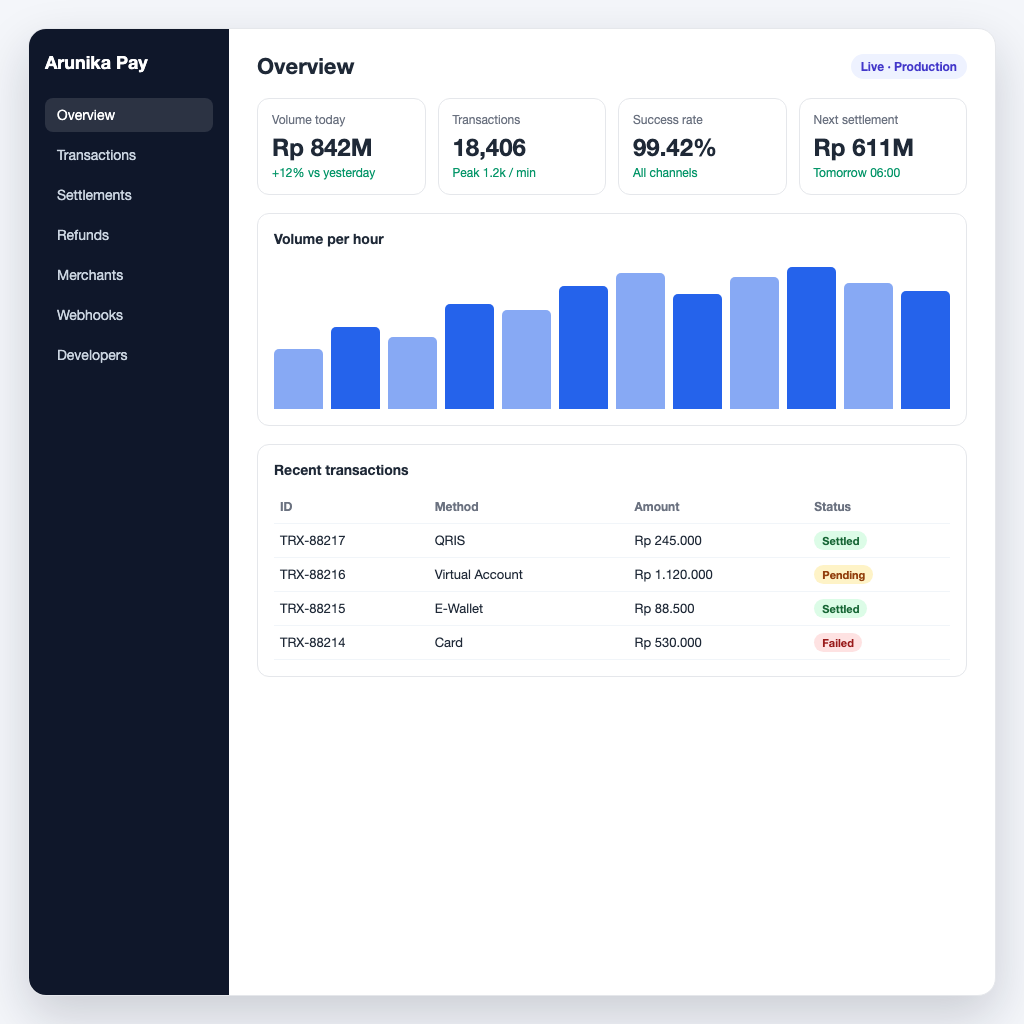This screenshot has width=1024, height=1024.
Task: Click the Pending status badge
Action: pos(843,575)
